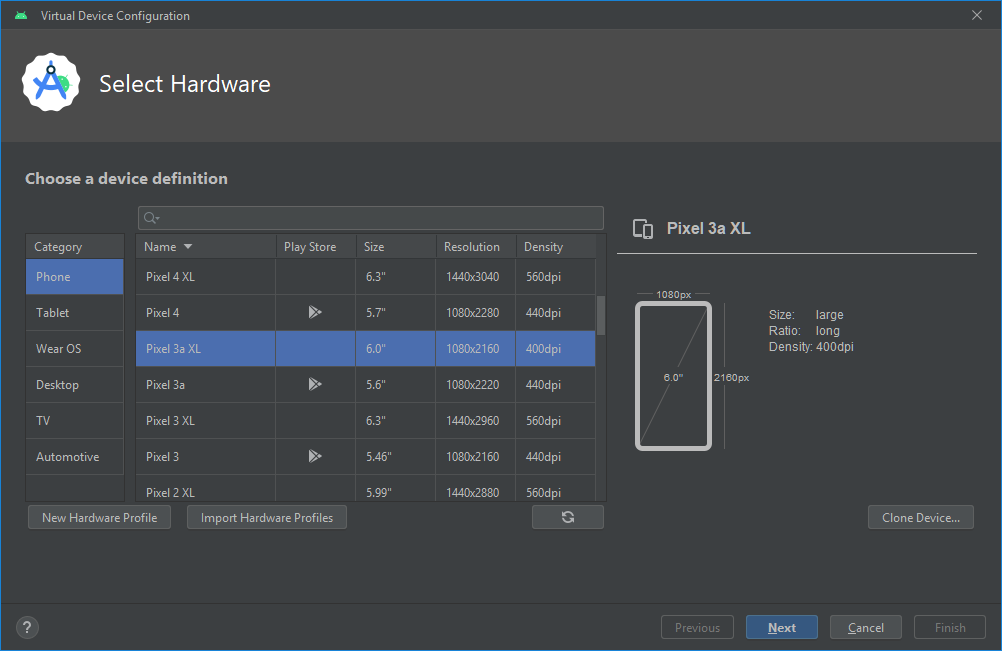Click the Next button
The image size is (1002, 651).
[782, 627]
